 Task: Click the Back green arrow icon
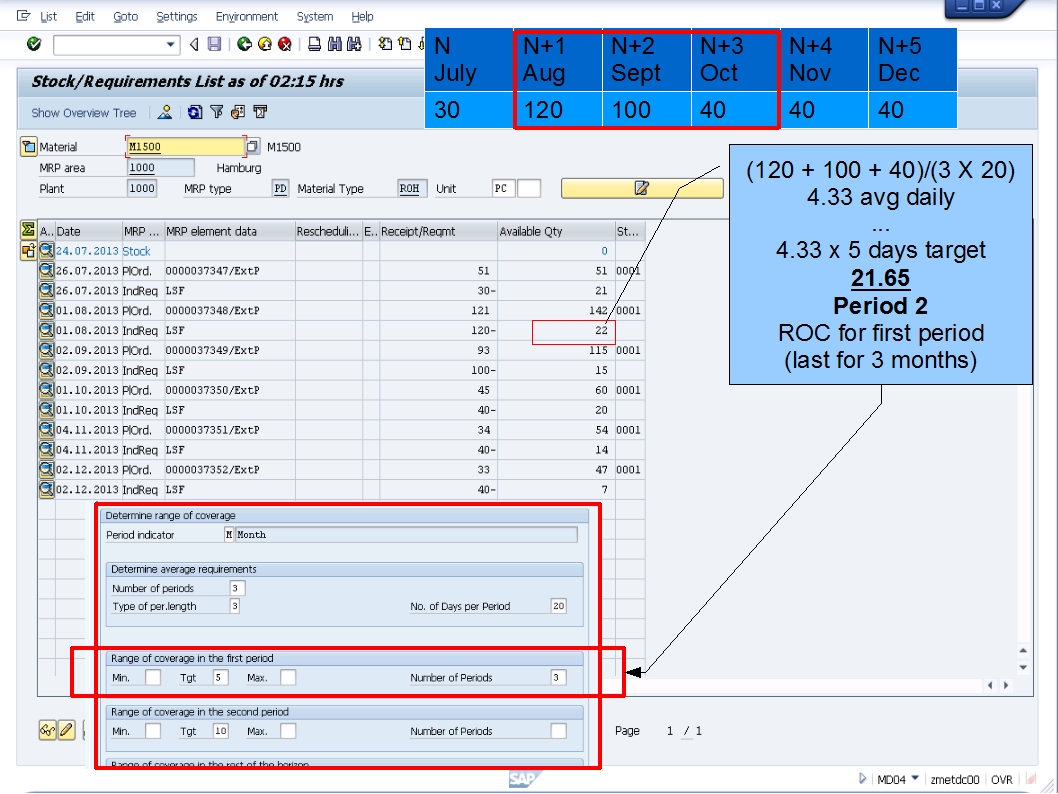tap(243, 45)
